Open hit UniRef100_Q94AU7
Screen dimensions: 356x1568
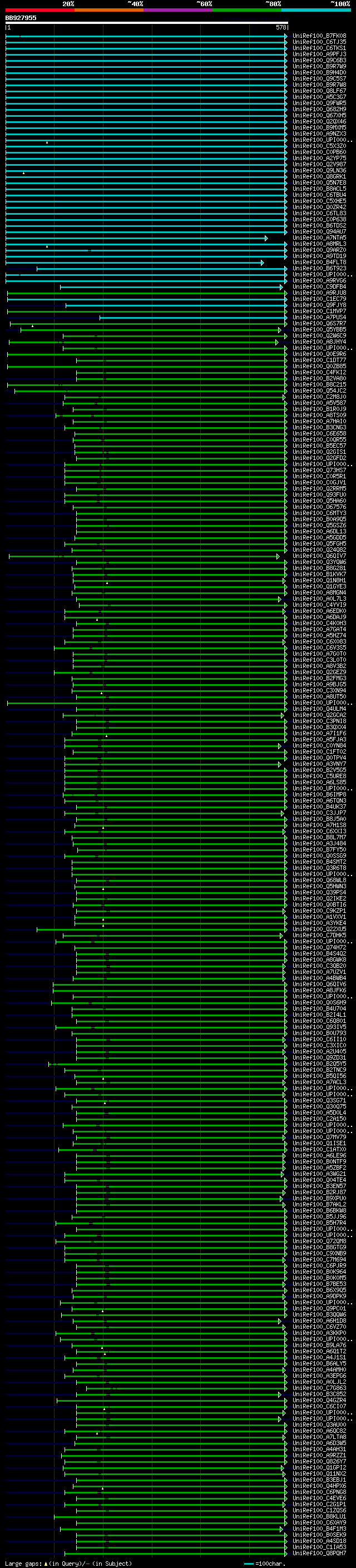(x=319, y=231)
